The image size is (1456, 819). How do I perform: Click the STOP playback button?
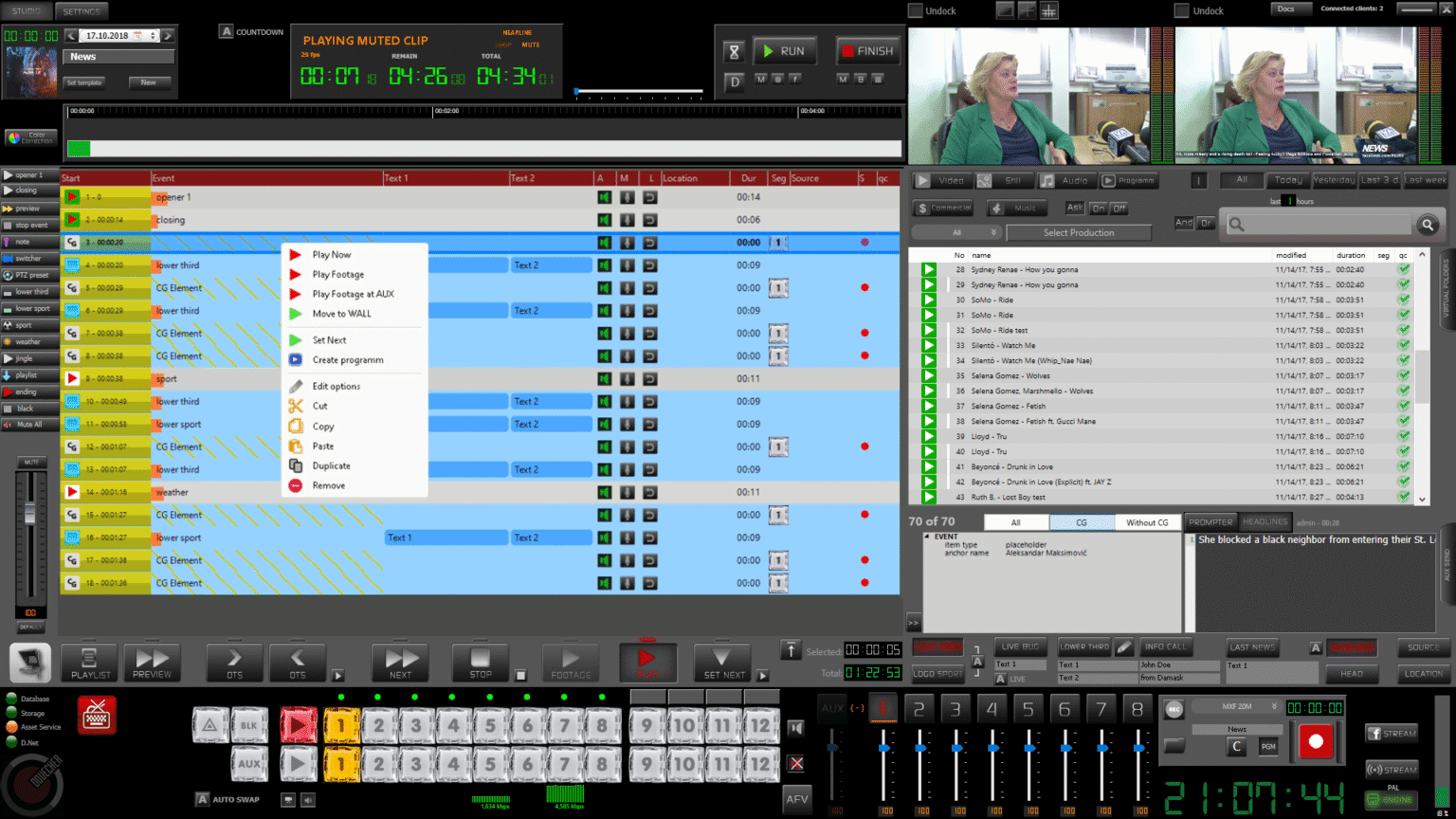[x=481, y=662]
